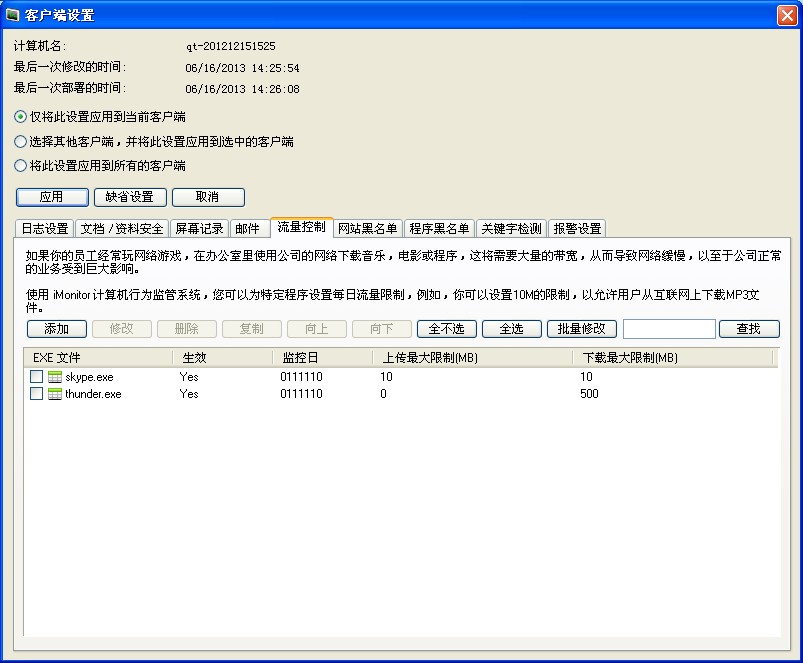Click the 上传最大限制(MB) column header

473,357
